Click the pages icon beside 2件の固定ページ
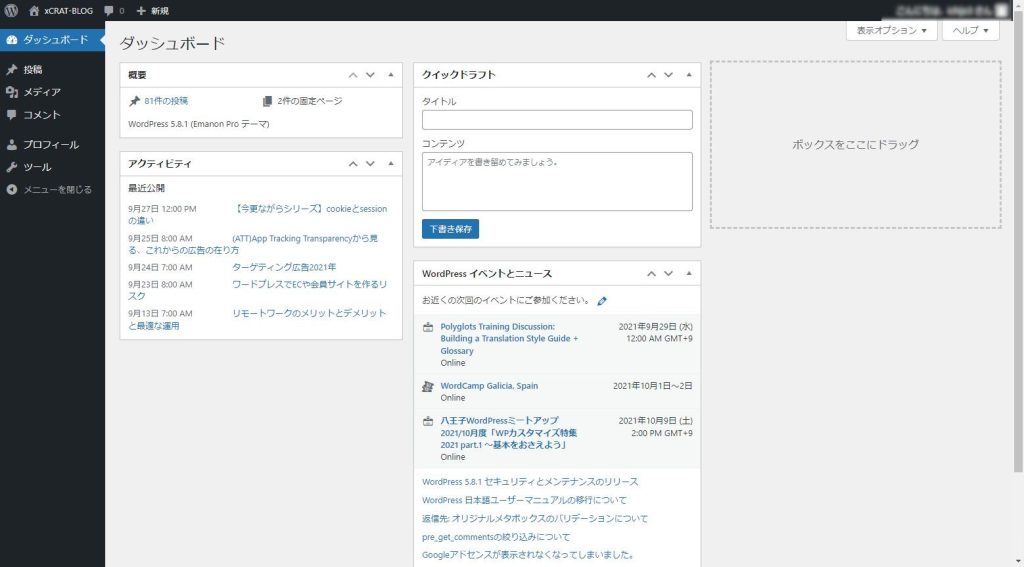Viewport: 1024px width, 567px height. click(x=267, y=101)
